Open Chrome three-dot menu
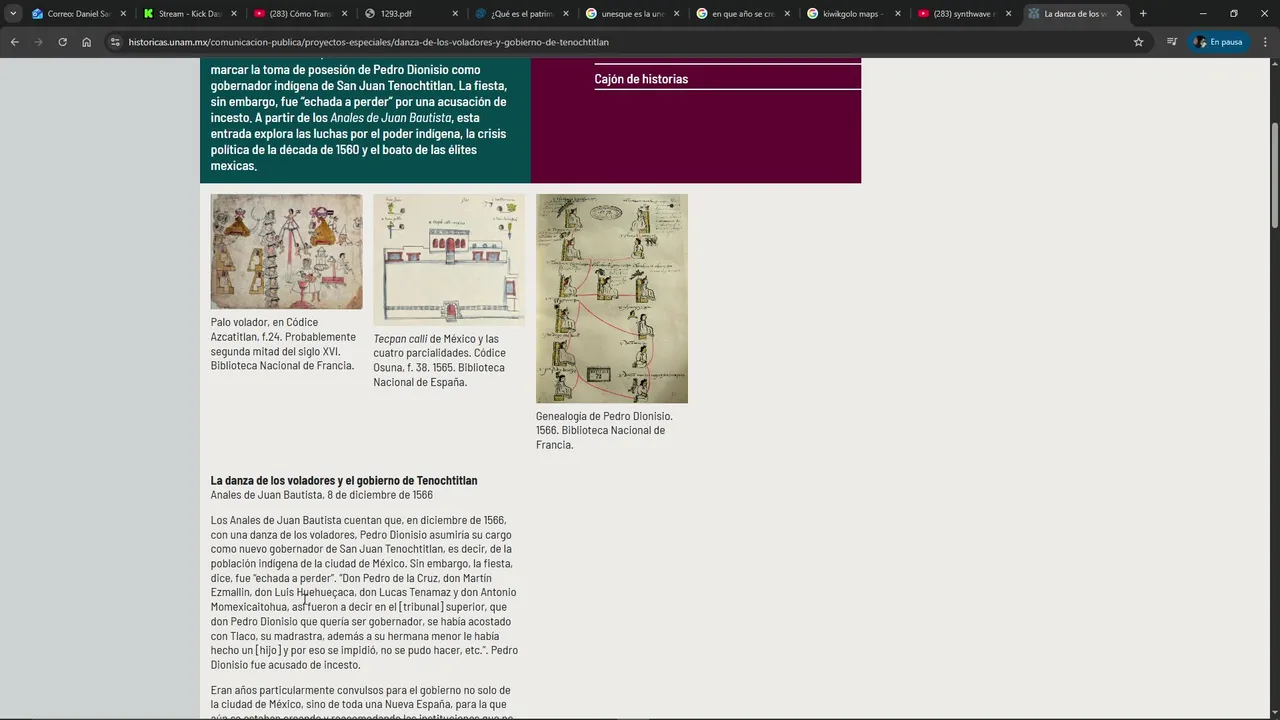1280x720 pixels. (1265, 42)
